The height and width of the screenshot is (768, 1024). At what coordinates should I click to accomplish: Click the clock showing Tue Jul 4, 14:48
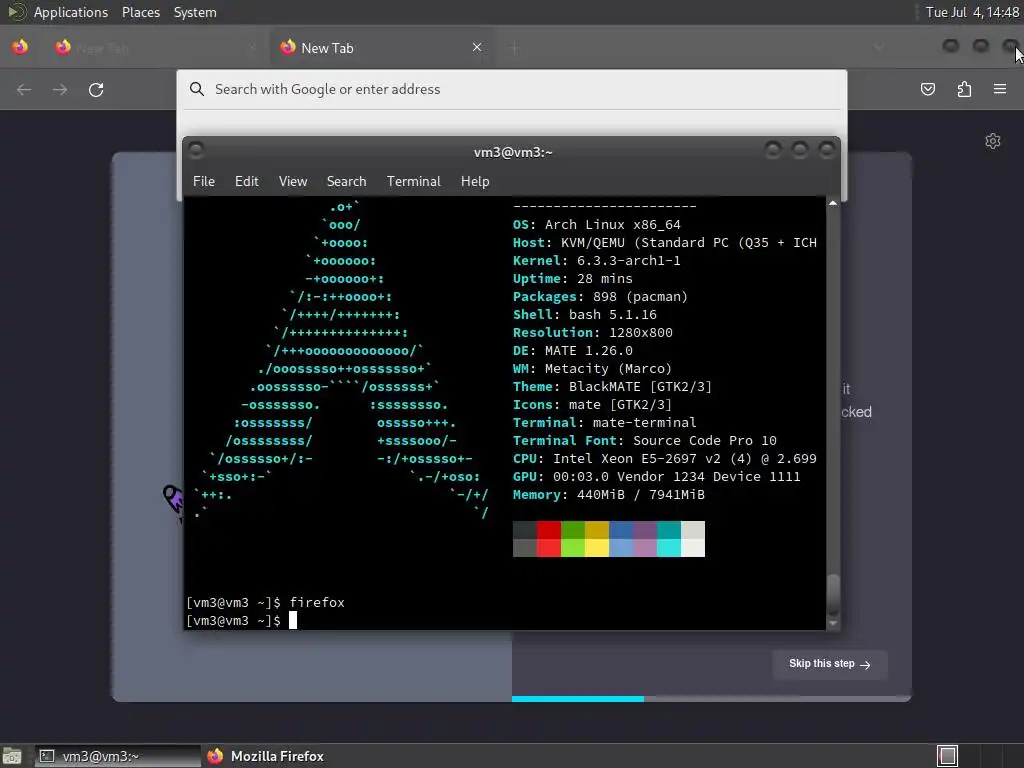tap(972, 12)
